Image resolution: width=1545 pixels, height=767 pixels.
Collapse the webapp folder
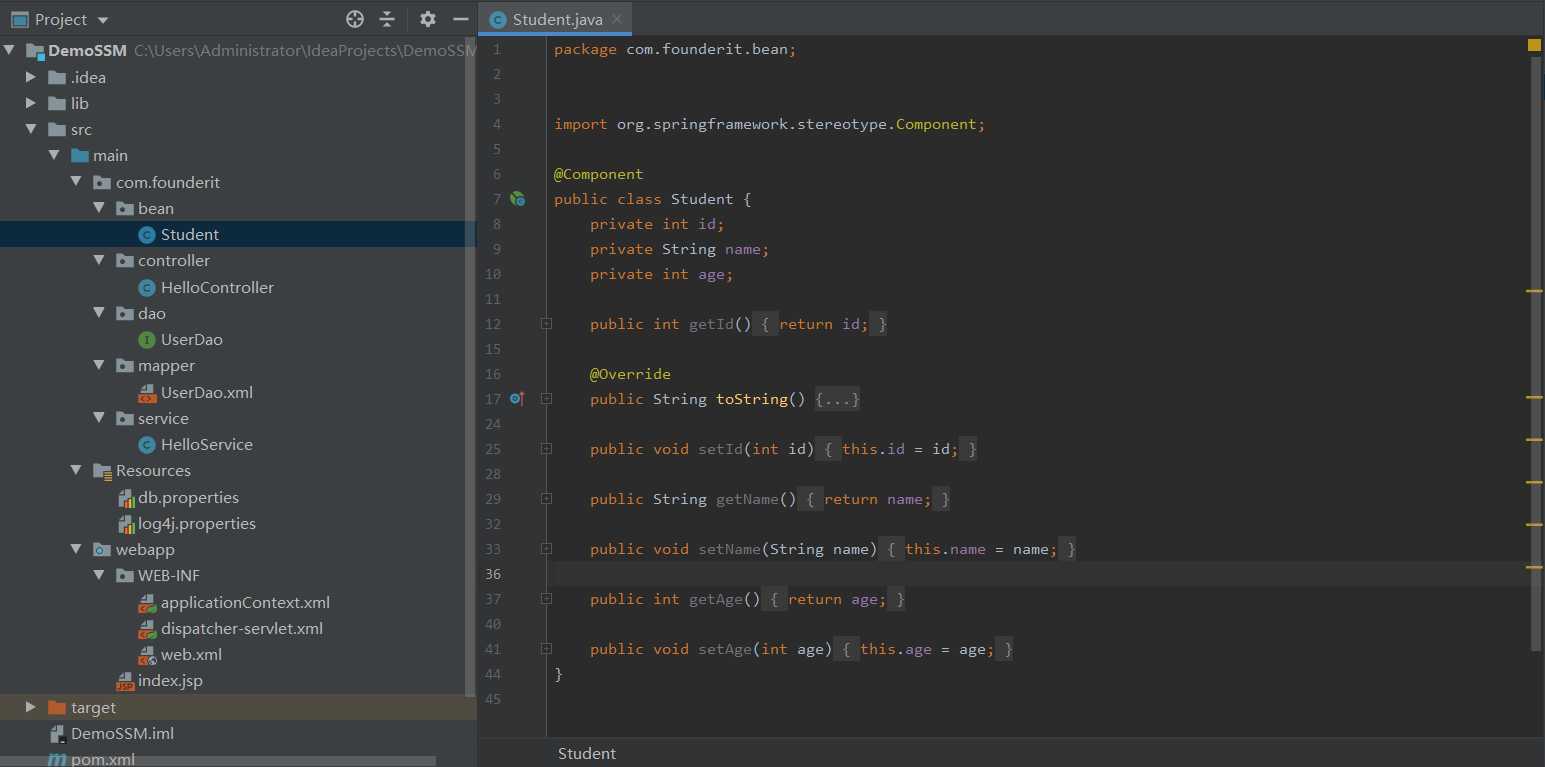click(76, 549)
